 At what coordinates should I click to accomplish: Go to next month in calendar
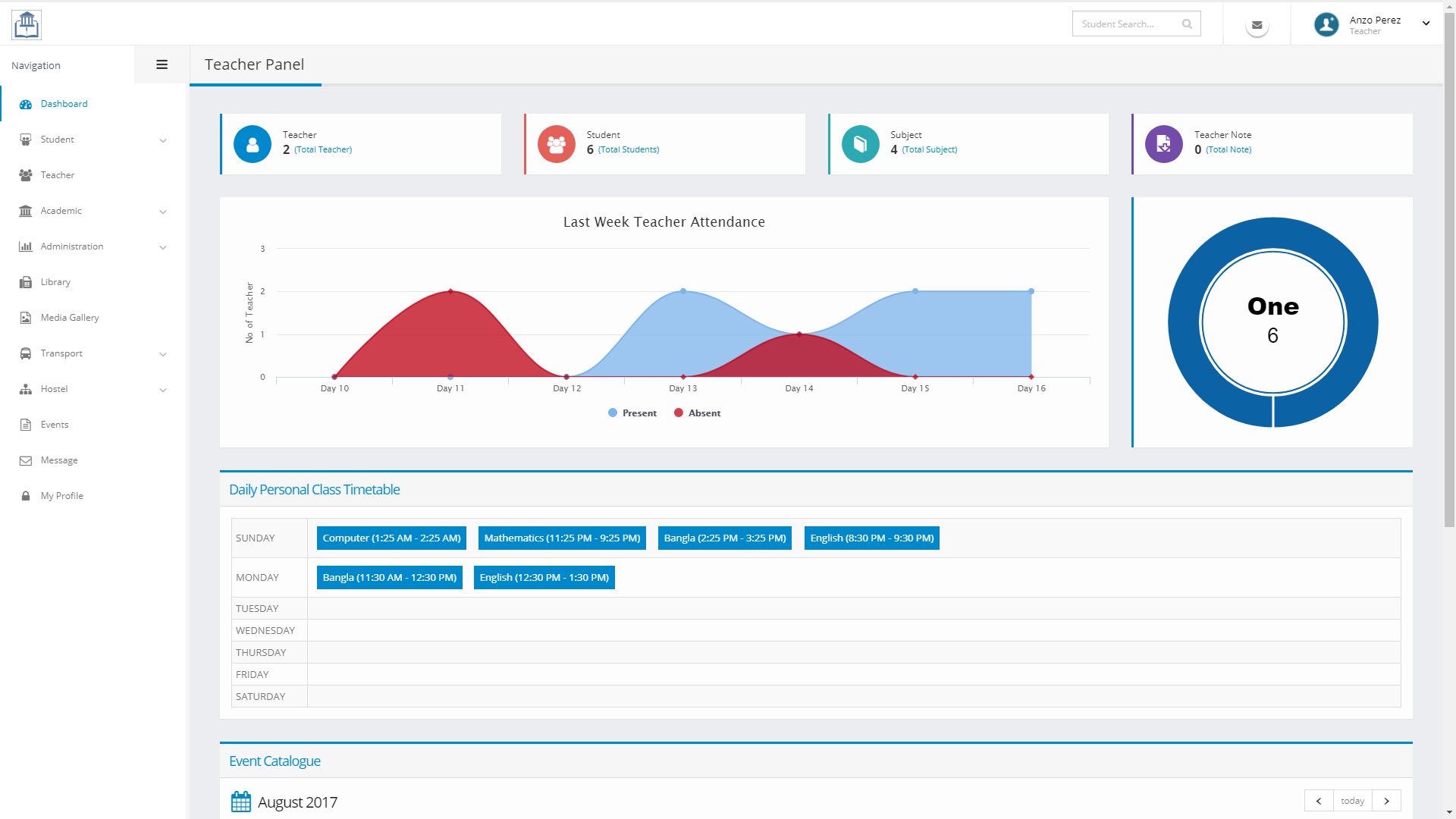tap(1386, 801)
